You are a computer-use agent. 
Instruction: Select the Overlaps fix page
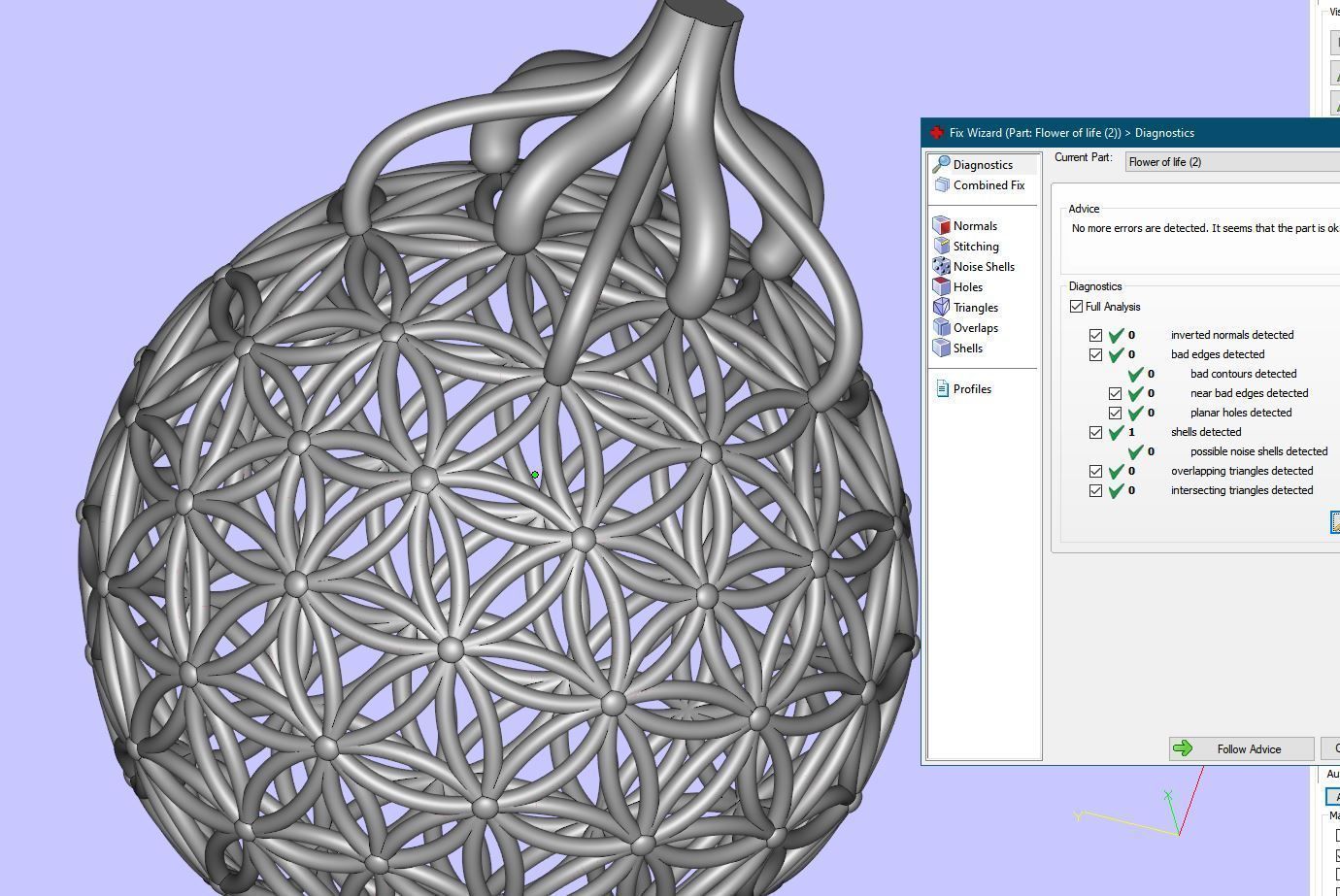pos(975,328)
